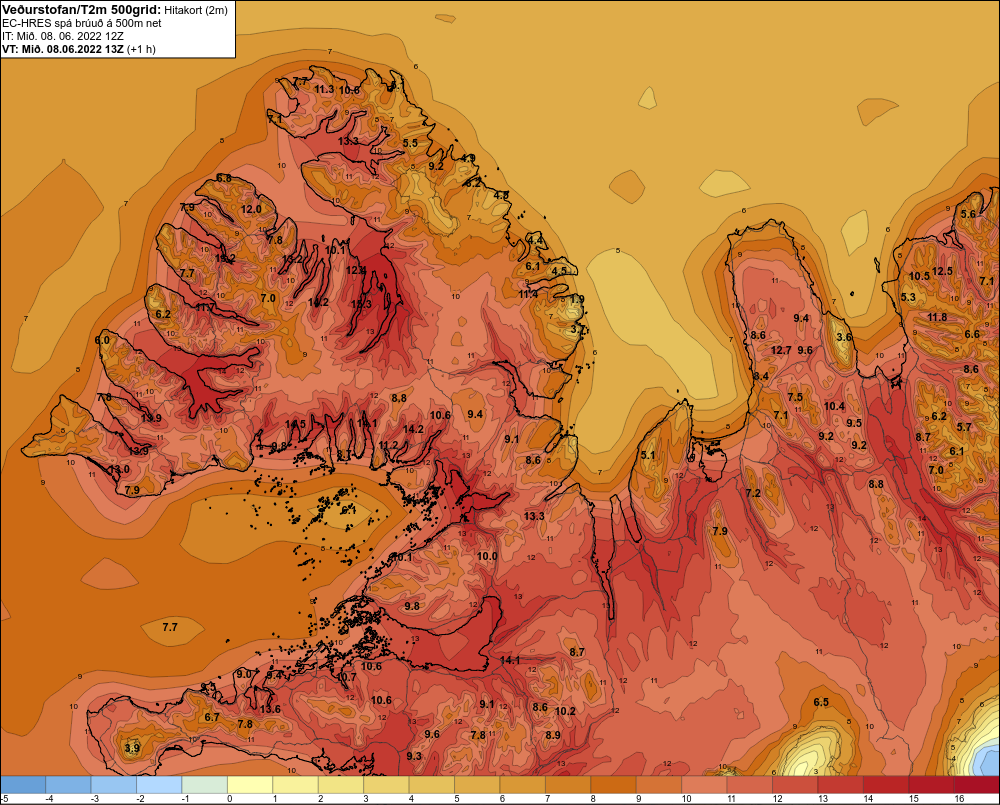Click the station temperature value 10.7
The height and width of the screenshot is (805, 1000).
click(x=346, y=677)
